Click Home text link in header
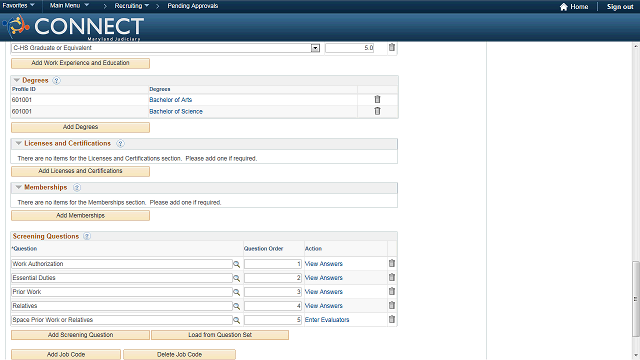Screen dimensions: 640x360 coord(579,7)
